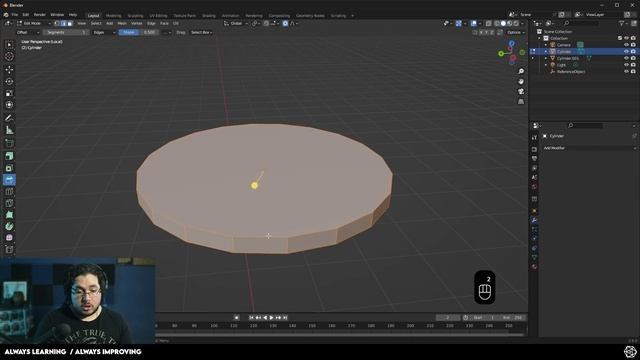Screen dimensions: 640x360
Task: Select the Measure tool
Action: tap(9, 130)
